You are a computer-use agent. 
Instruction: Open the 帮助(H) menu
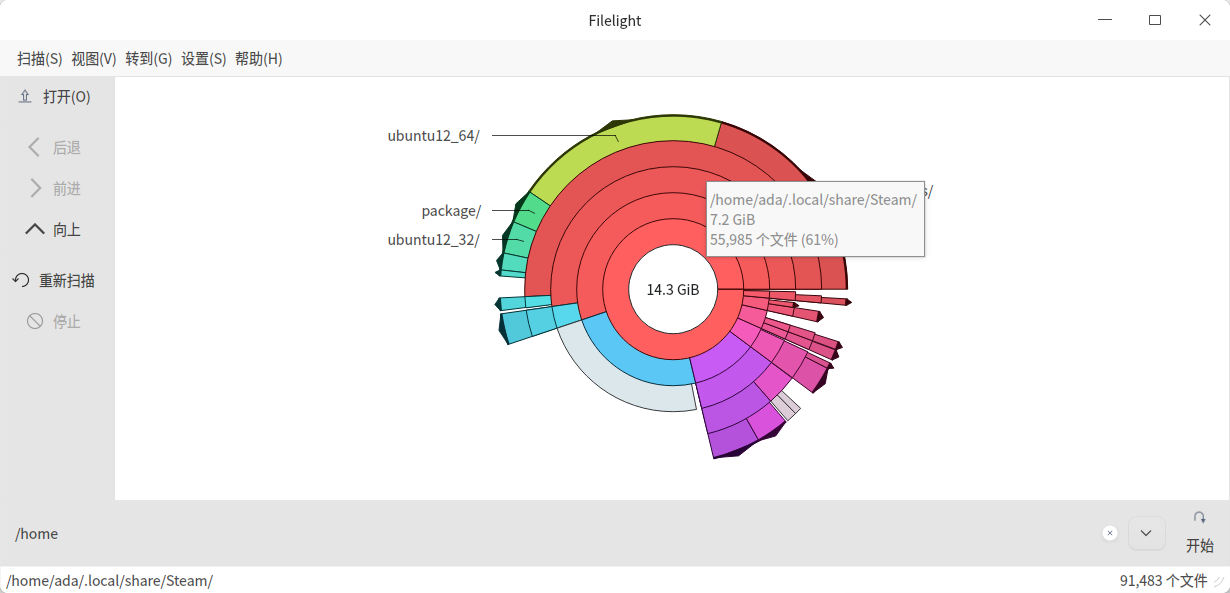coord(259,59)
